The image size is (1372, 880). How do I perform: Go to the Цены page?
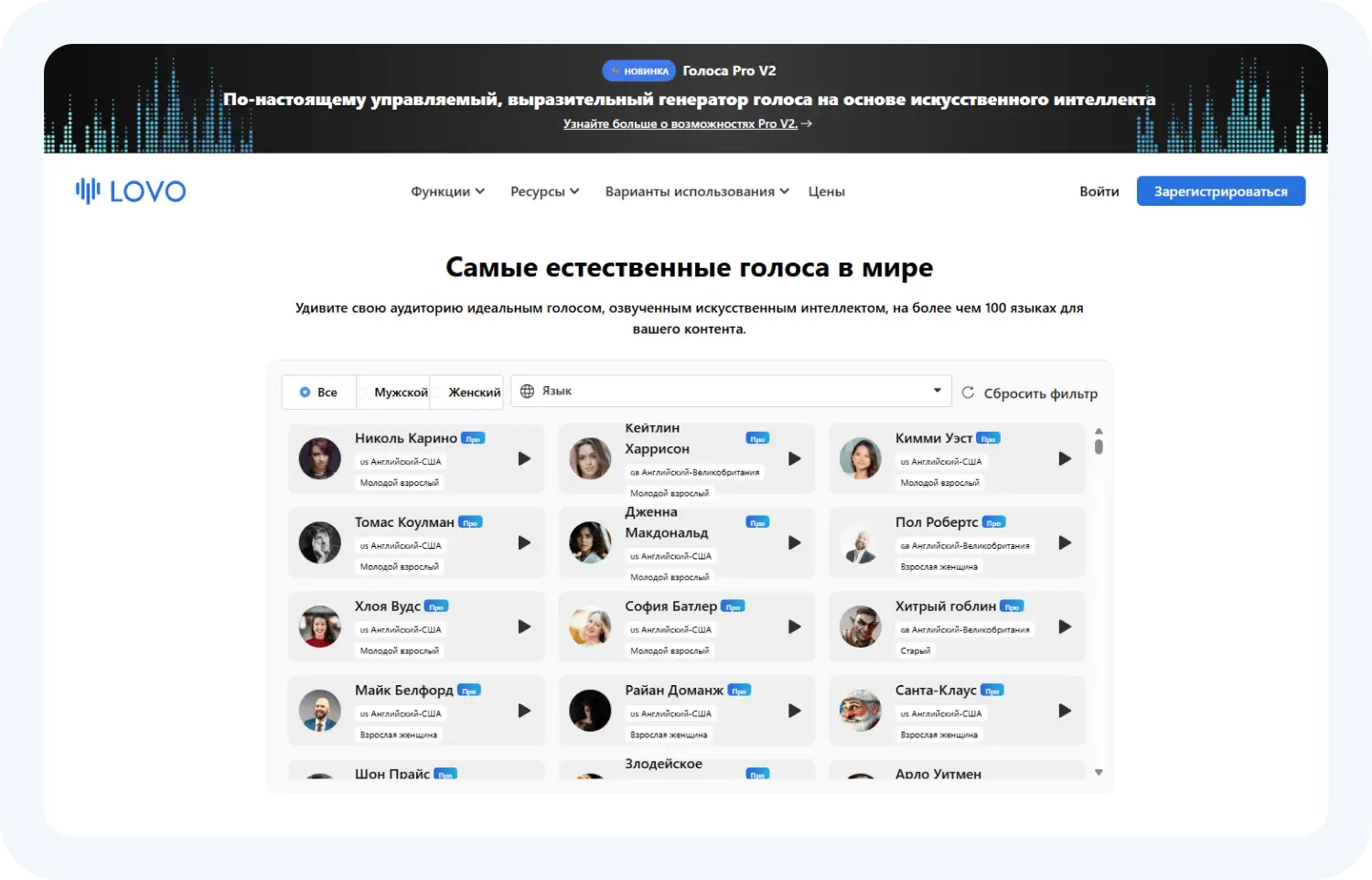pyautogui.click(x=826, y=192)
